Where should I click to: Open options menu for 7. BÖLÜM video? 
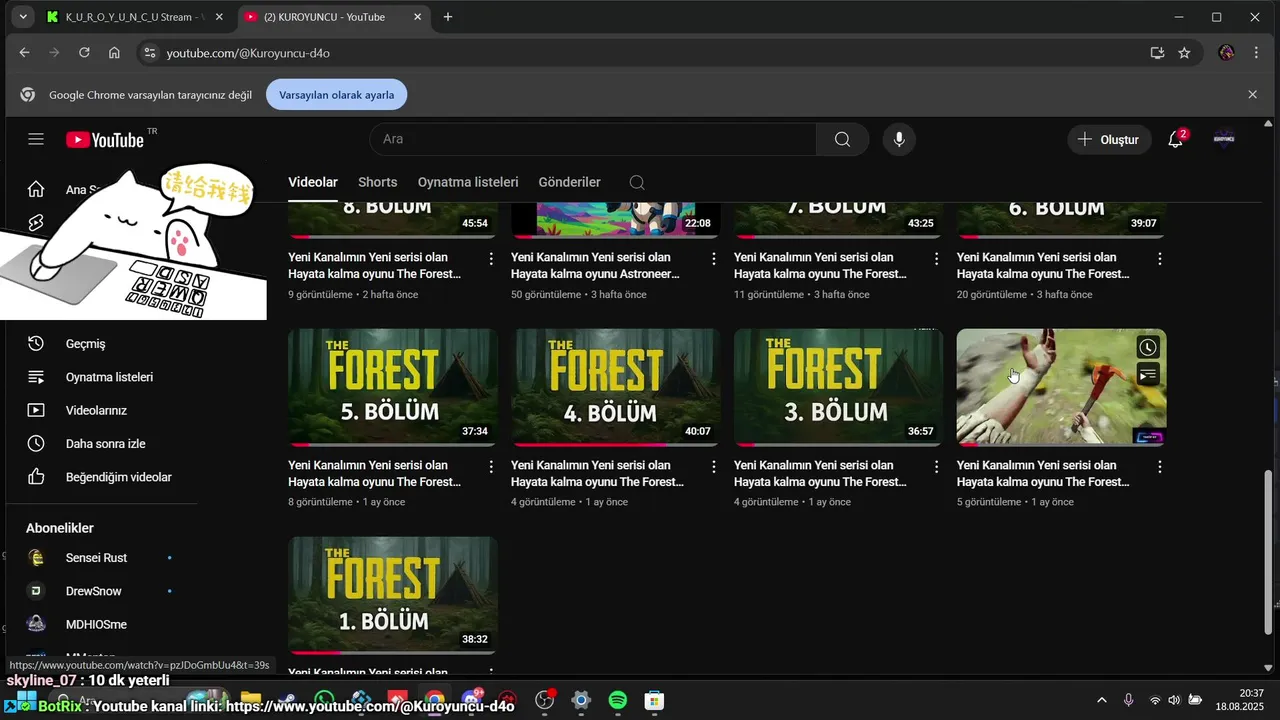pos(937,258)
